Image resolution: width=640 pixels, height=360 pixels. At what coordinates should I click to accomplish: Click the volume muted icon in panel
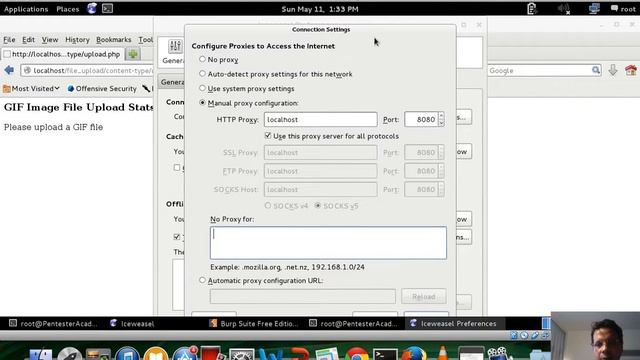(x=564, y=9)
